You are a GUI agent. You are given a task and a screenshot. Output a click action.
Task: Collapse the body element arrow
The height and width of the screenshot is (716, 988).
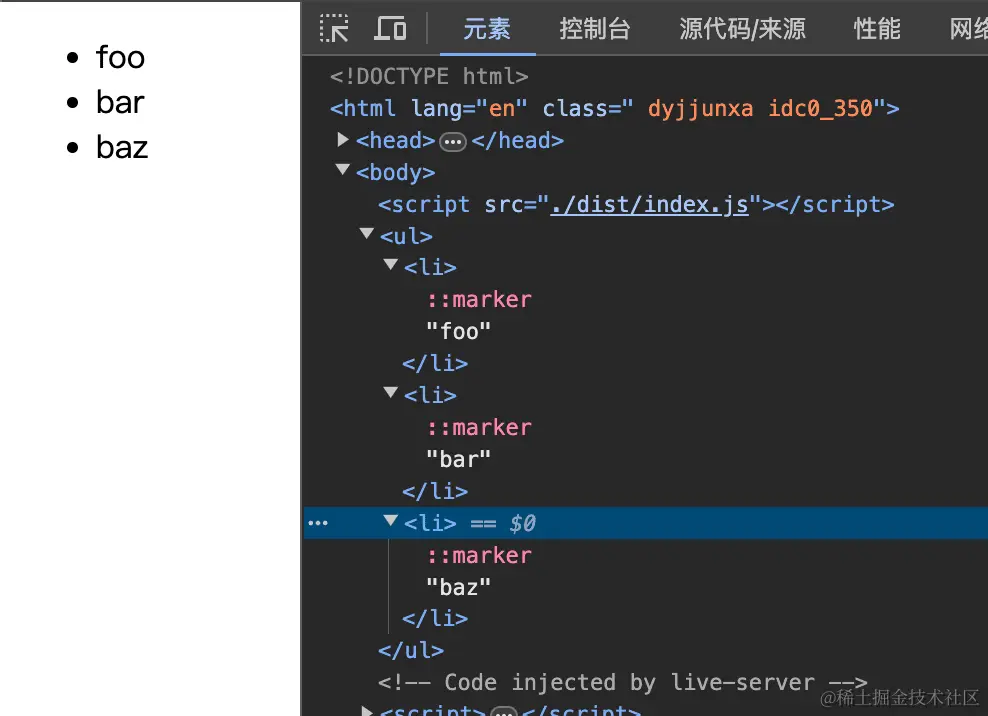(x=343, y=170)
